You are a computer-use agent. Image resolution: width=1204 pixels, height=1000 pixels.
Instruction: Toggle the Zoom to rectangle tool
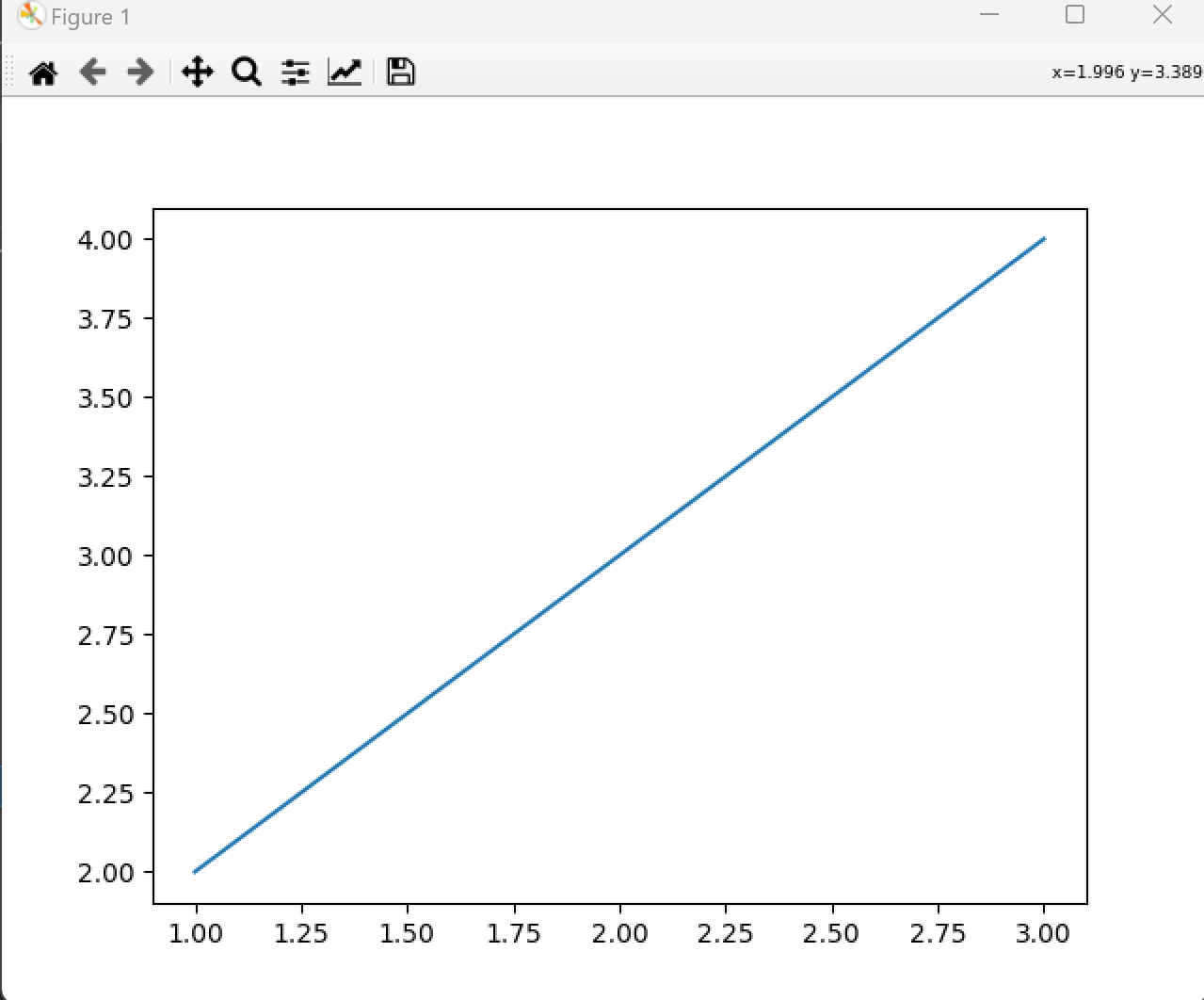point(247,72)
